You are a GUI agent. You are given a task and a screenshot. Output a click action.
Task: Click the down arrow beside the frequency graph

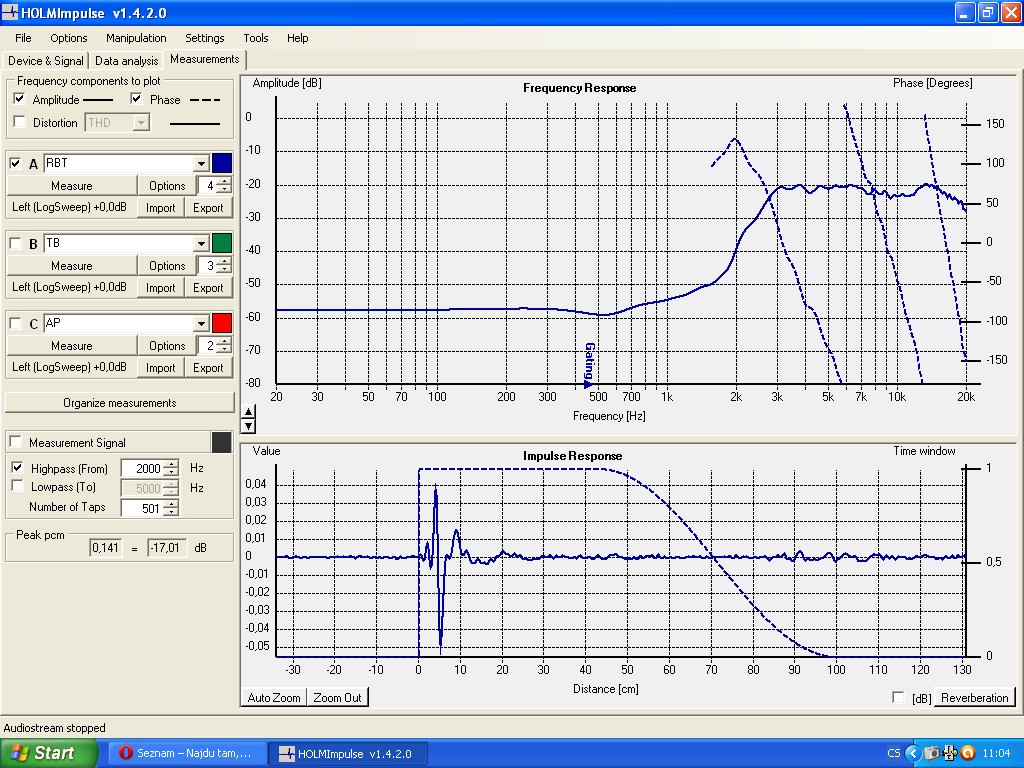pyautogui.click(x=248, y=426)
